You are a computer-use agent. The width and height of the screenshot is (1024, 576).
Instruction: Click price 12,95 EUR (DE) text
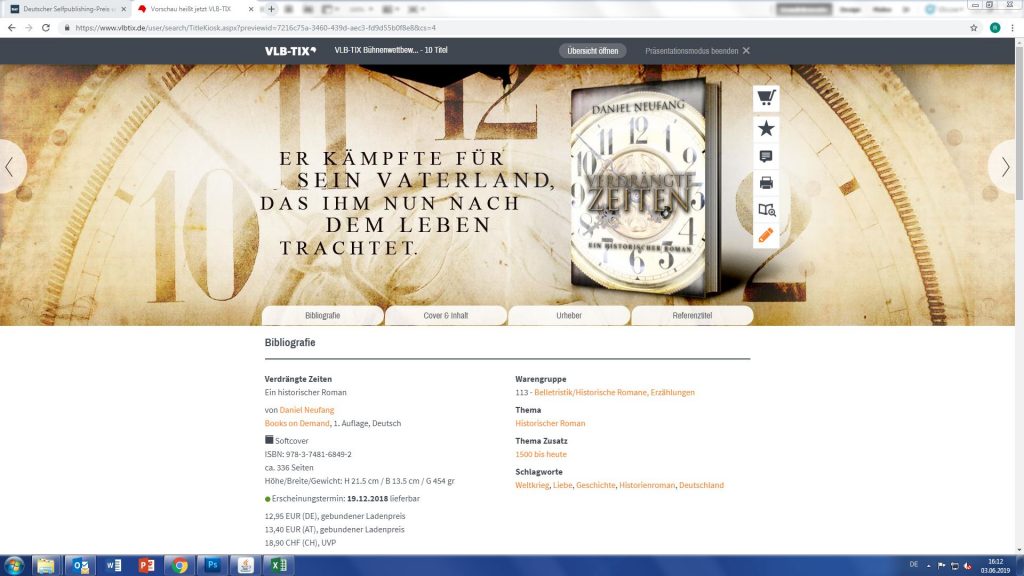click(335, 516)
